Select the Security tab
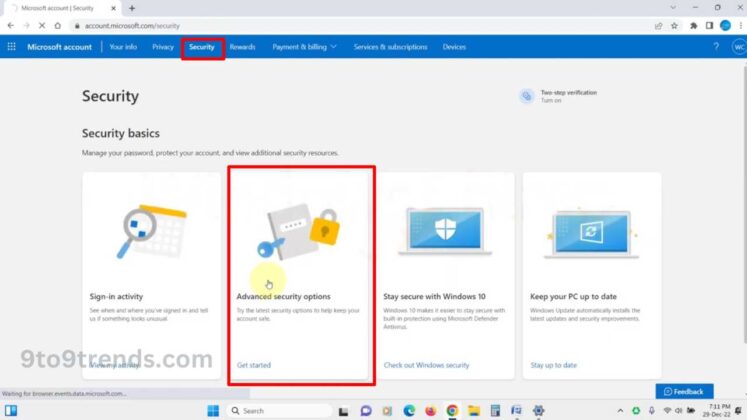747x420 pixels. tap(202, 47)
